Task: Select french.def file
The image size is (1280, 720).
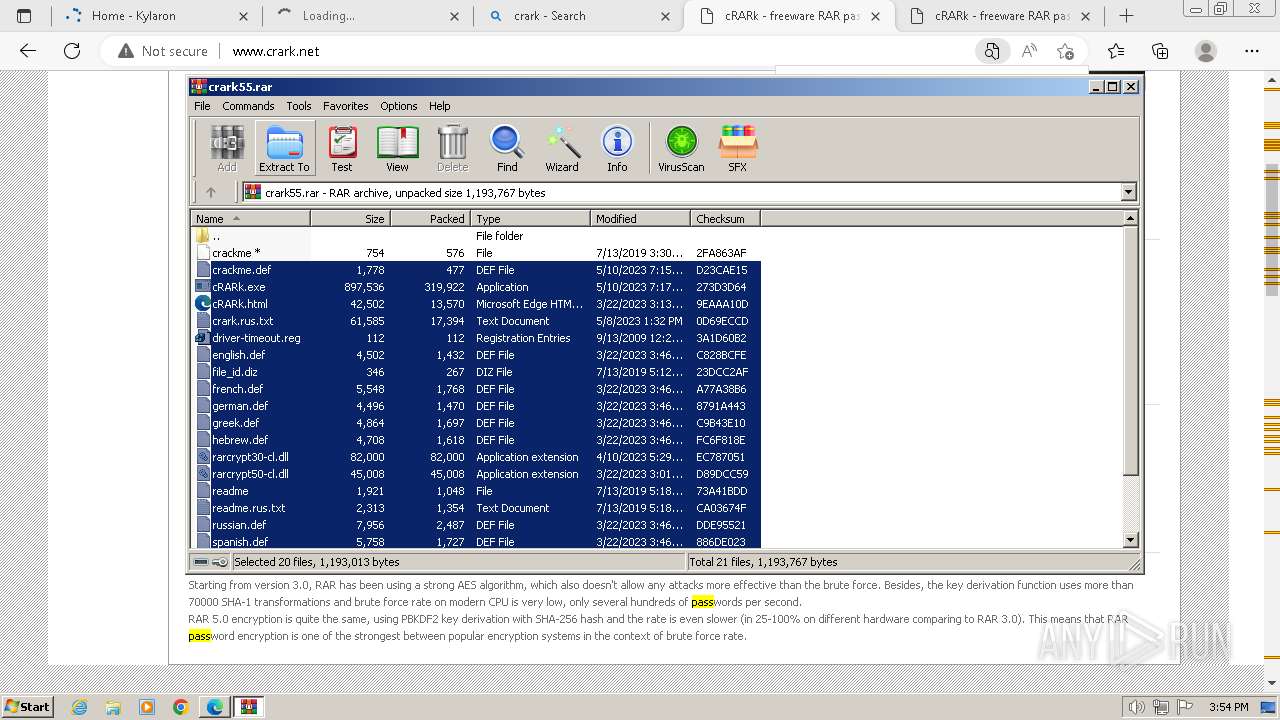Action: pyautogui.click(x=476, y=389)
